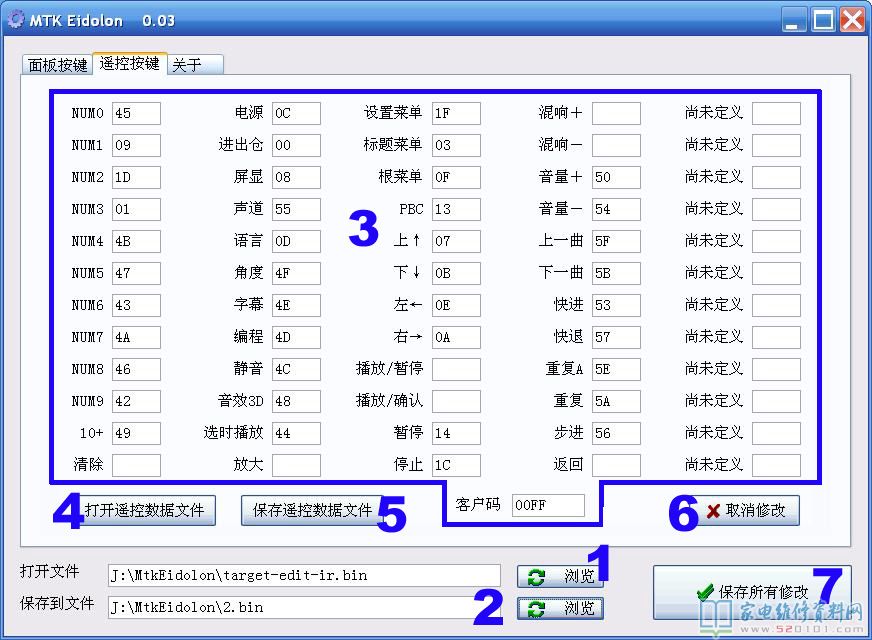872x640 pixels.
Task: Select the 快退 code field
Action: click(617, 338)
